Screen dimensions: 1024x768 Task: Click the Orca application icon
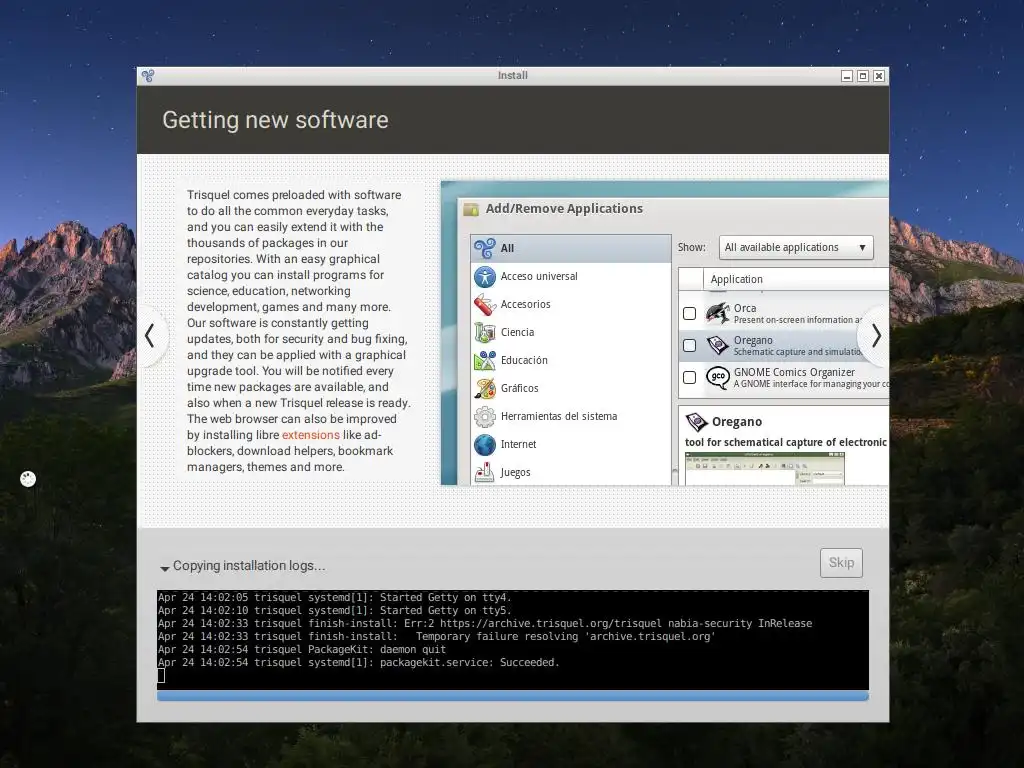pyautogui.click(x=718, y=313)
